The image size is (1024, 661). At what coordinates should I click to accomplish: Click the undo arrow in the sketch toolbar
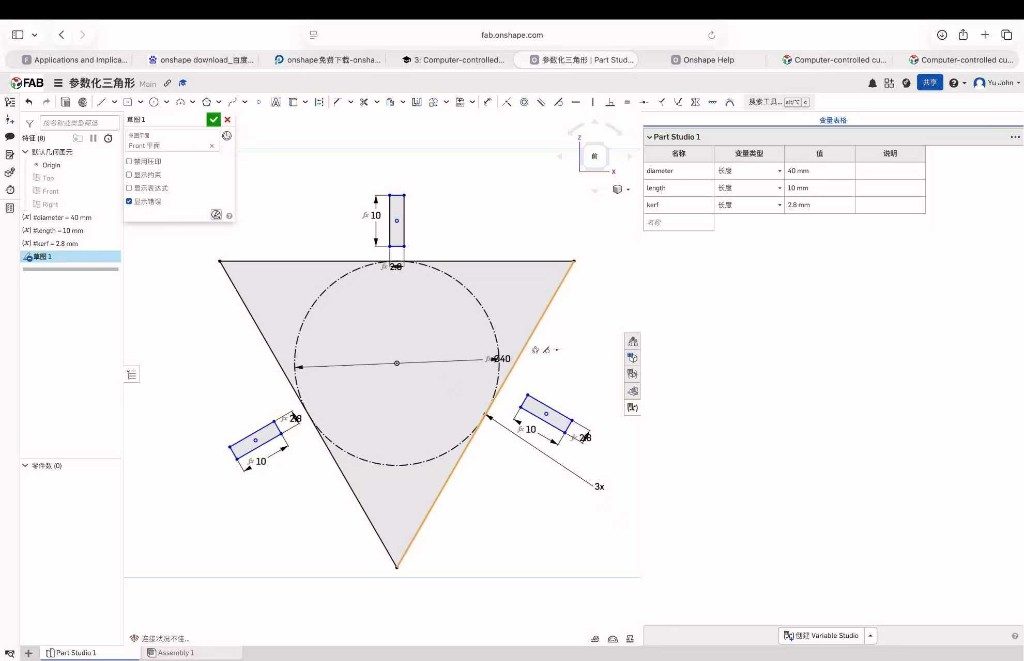tap(29, 102)
